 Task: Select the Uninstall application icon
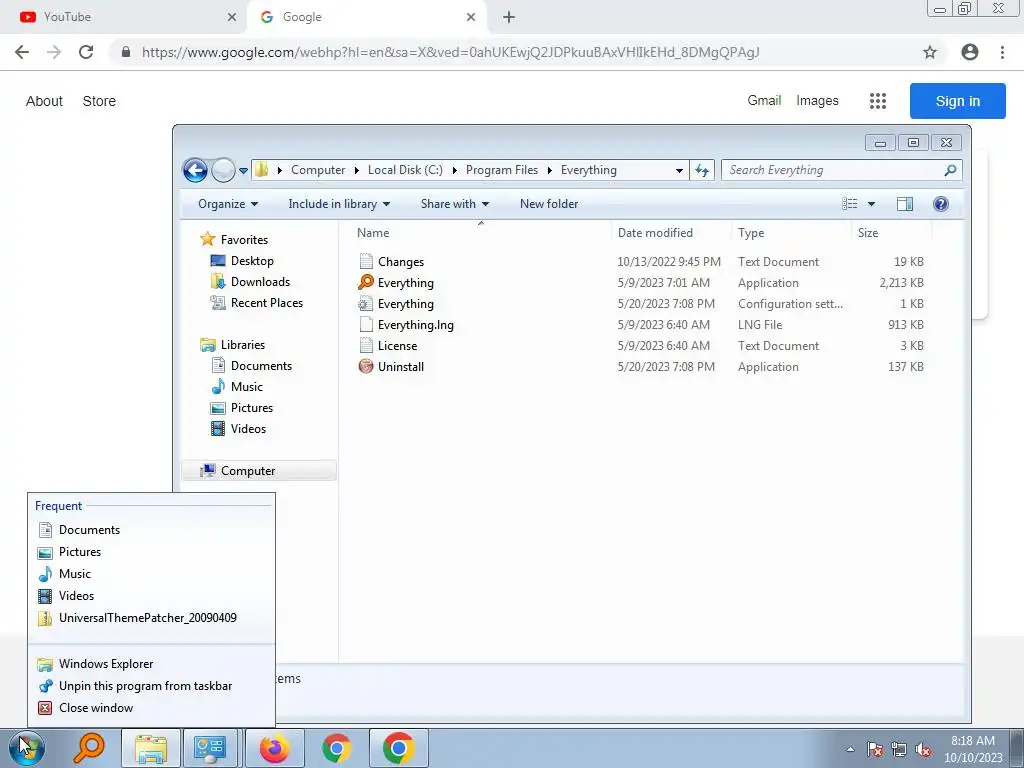(366, 366)
